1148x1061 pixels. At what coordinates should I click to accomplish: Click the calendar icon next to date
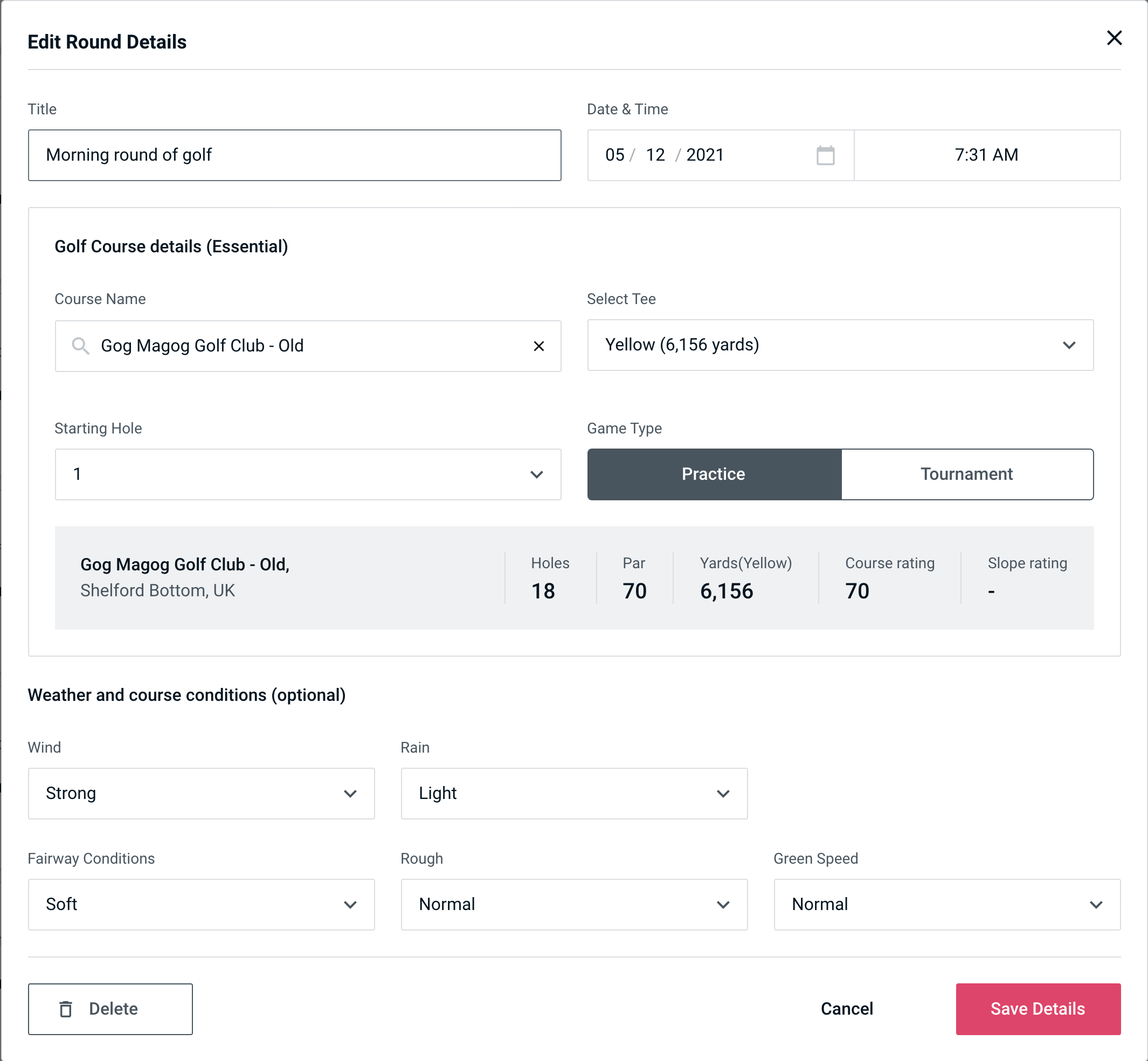coord(826,155)
